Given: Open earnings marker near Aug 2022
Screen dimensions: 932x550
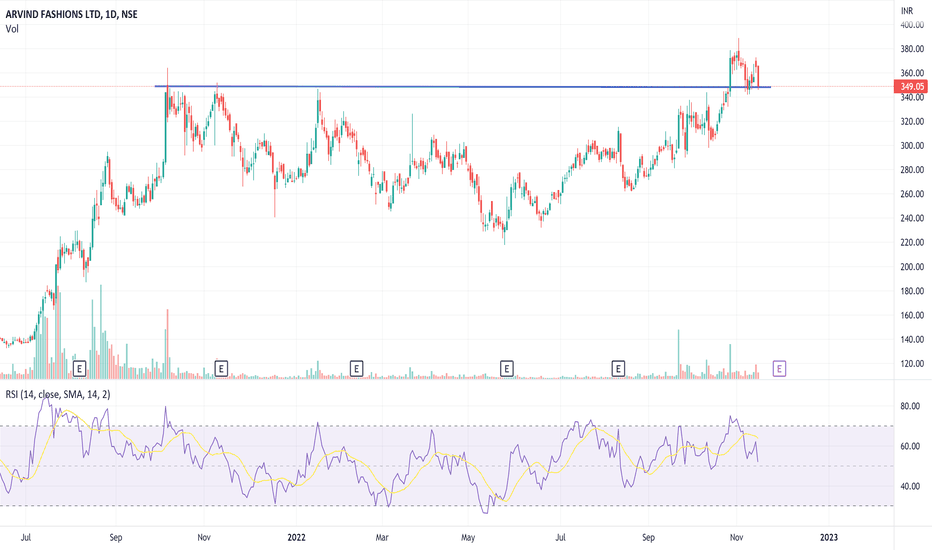Looking at the screenshot, I should [x=618, y=369].
